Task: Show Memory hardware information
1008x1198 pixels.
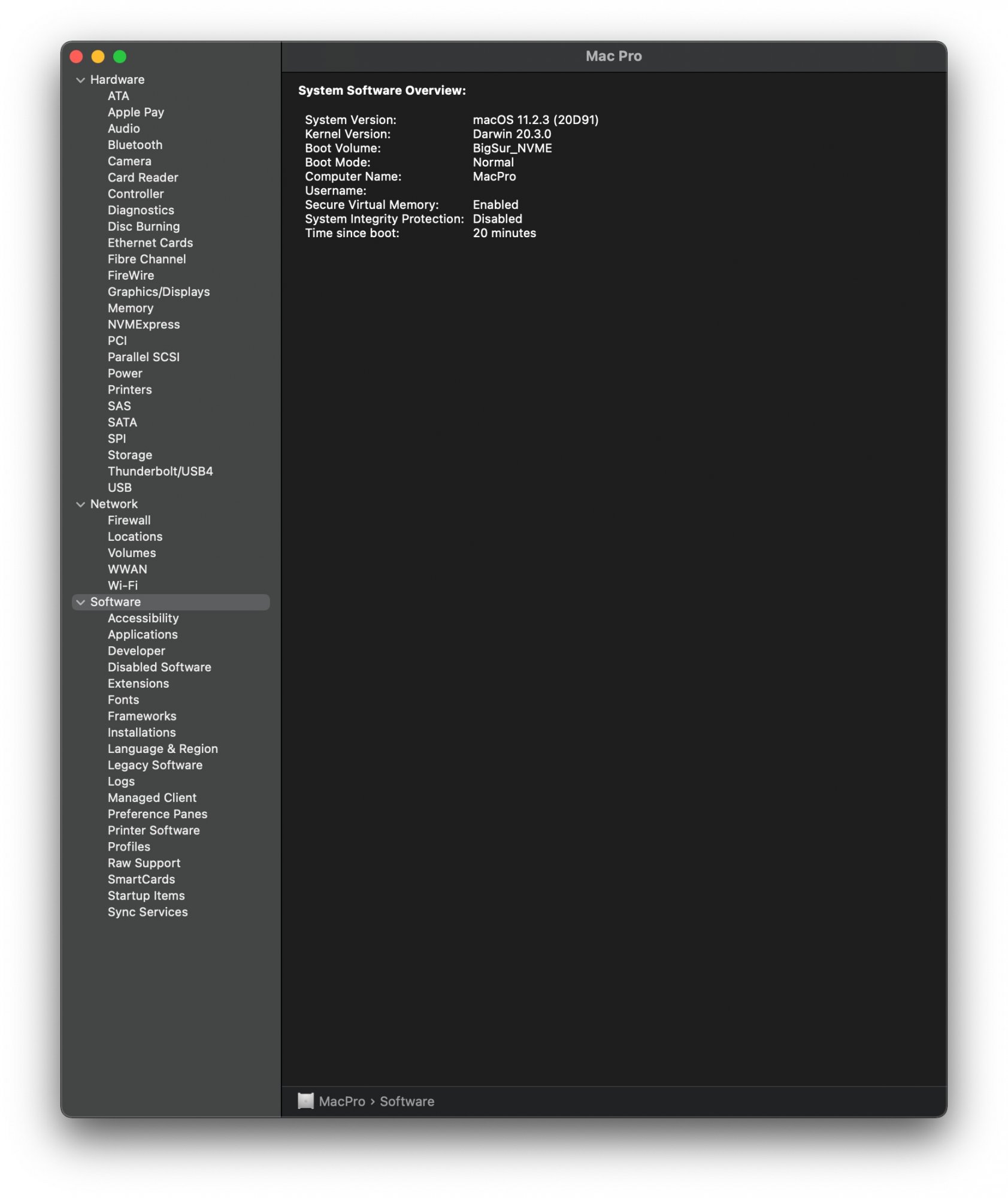Action: [131, 308]
